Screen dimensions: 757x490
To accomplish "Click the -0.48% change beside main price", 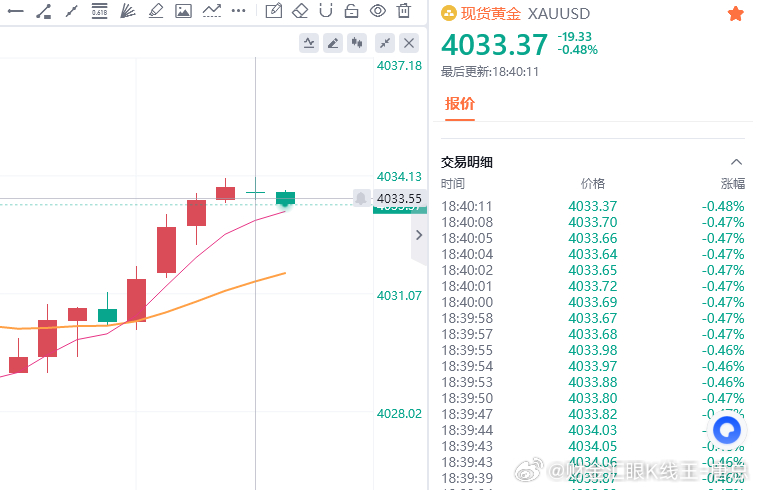I will tap(578, 50).
